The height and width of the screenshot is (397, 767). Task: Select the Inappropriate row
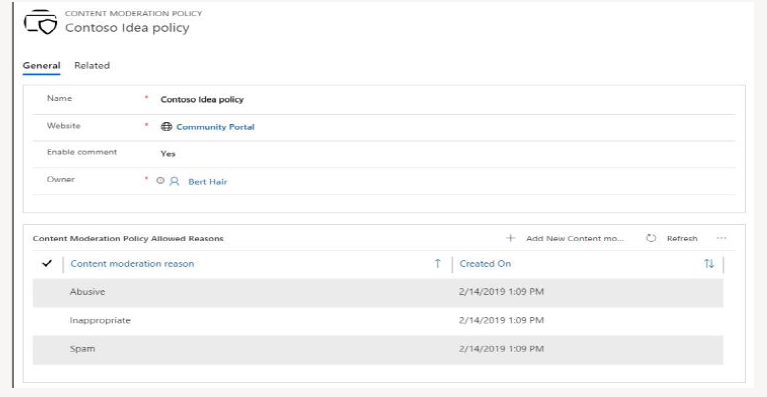pos(378,321)
